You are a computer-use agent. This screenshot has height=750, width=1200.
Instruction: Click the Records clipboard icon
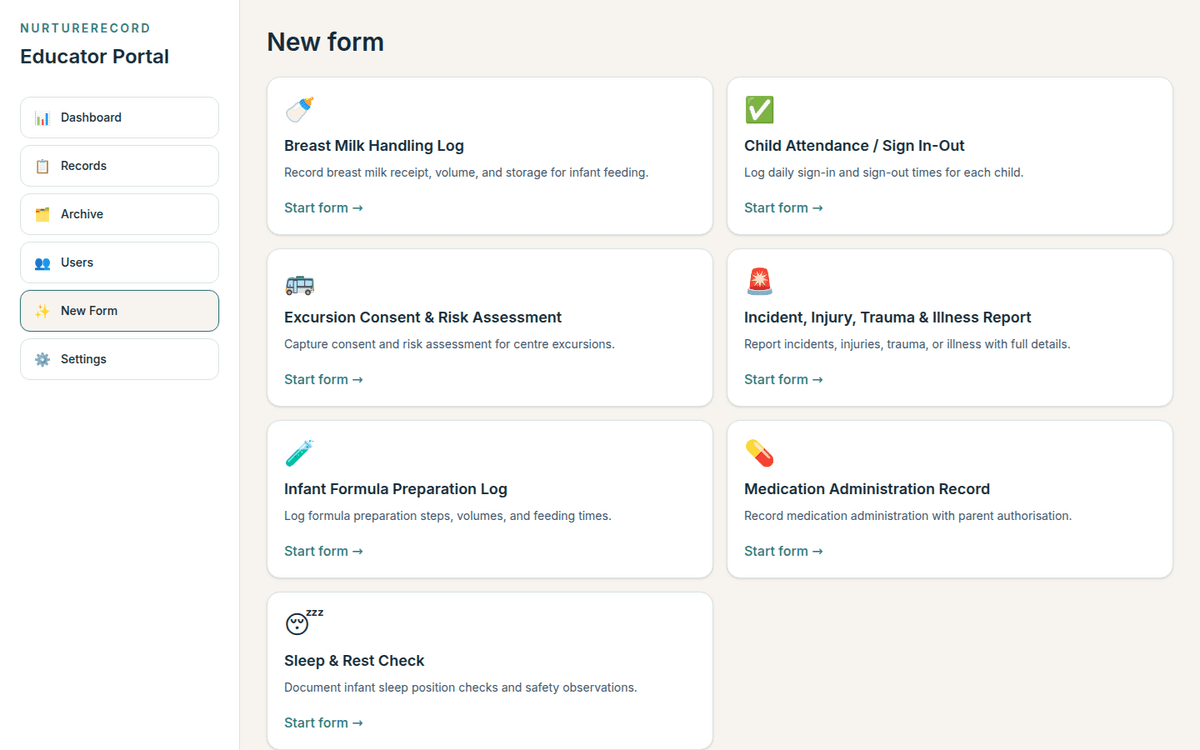tap(41, 165)
